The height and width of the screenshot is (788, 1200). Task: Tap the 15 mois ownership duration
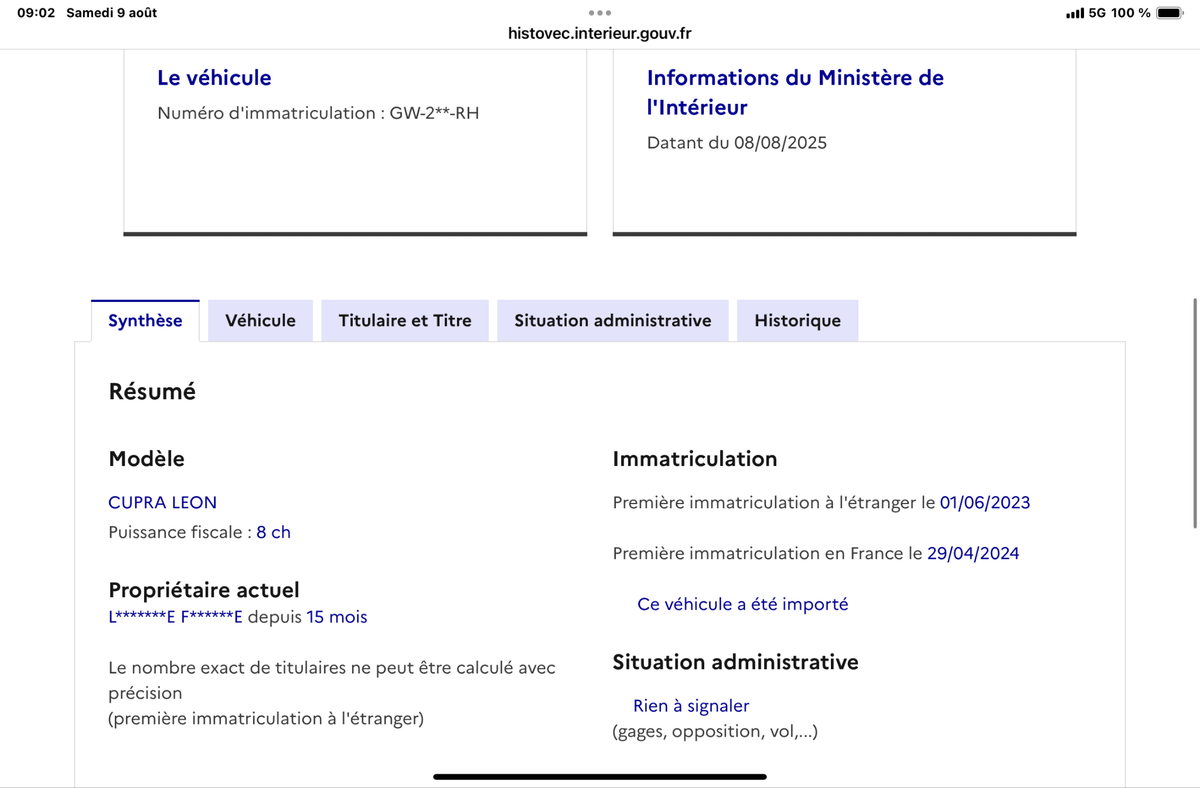coord(337,617)
